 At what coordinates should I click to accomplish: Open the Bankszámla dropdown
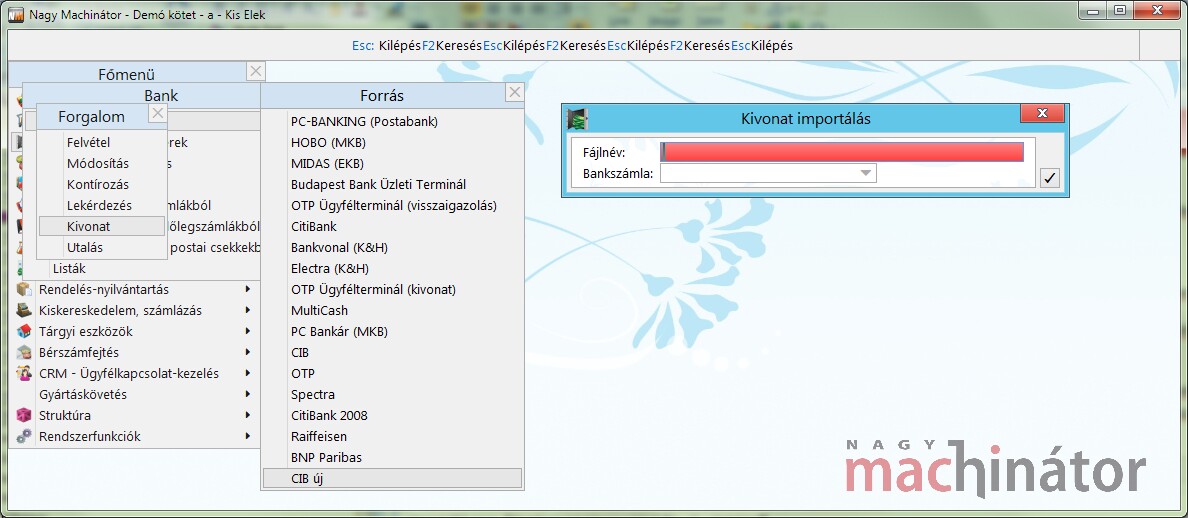[865, 173]
